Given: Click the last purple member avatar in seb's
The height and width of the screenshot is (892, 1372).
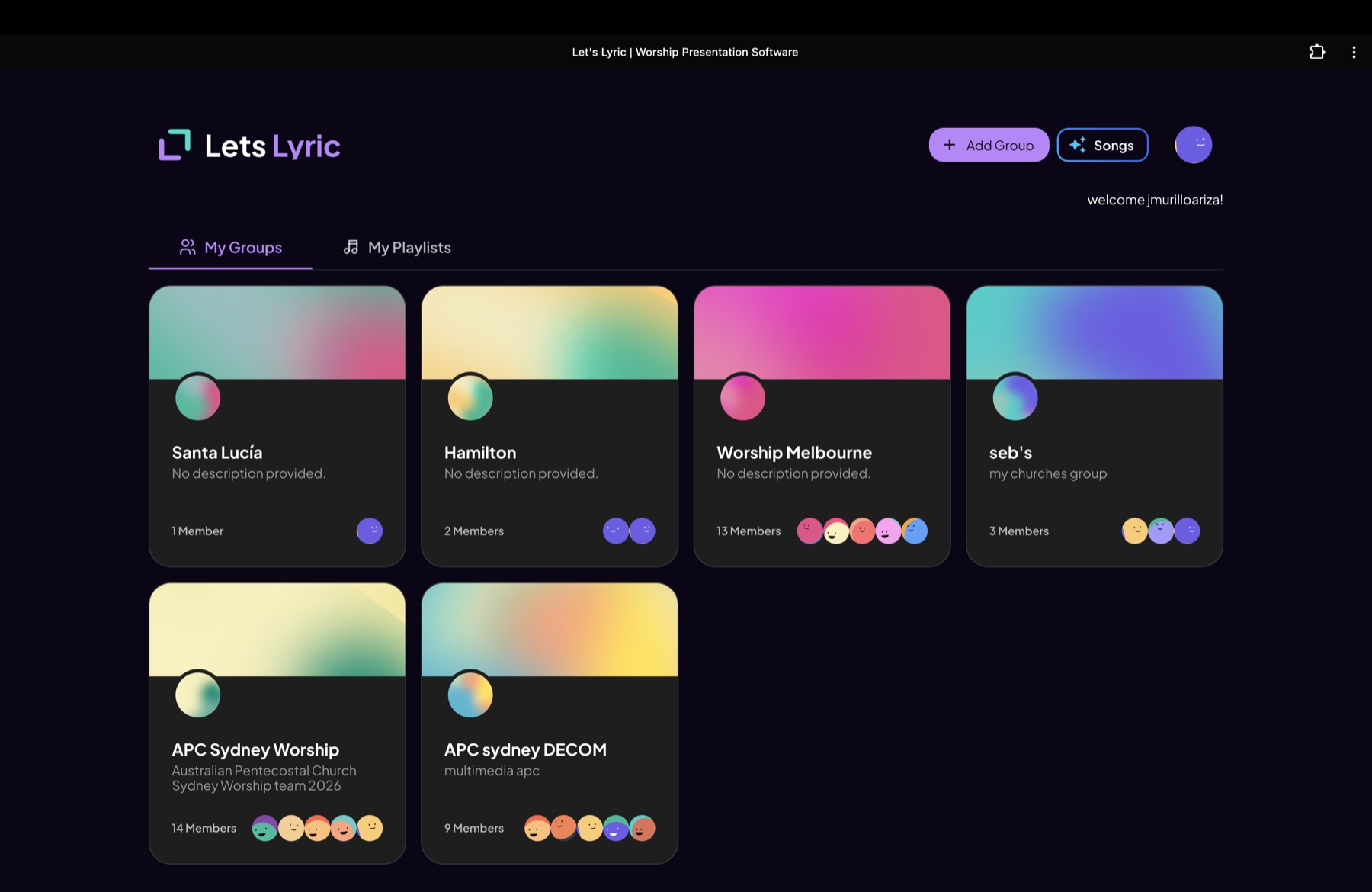Looking at the screenshot, I should click(x=1188, y=531).
